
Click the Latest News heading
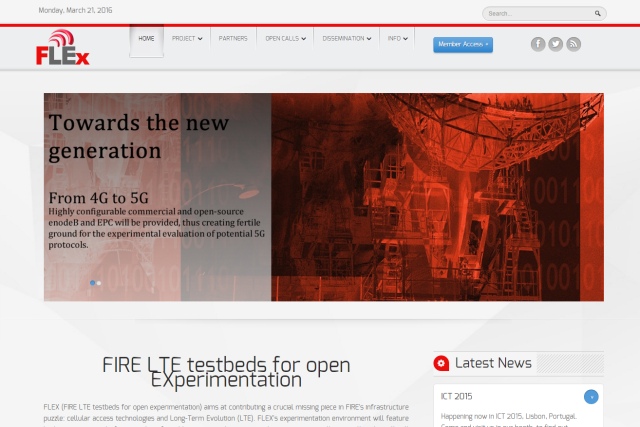493,363
